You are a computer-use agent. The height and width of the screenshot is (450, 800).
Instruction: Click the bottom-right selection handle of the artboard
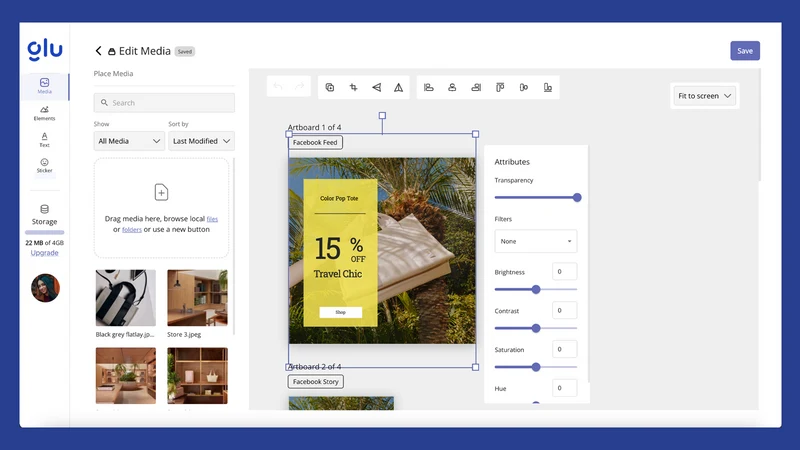[476, 367]
